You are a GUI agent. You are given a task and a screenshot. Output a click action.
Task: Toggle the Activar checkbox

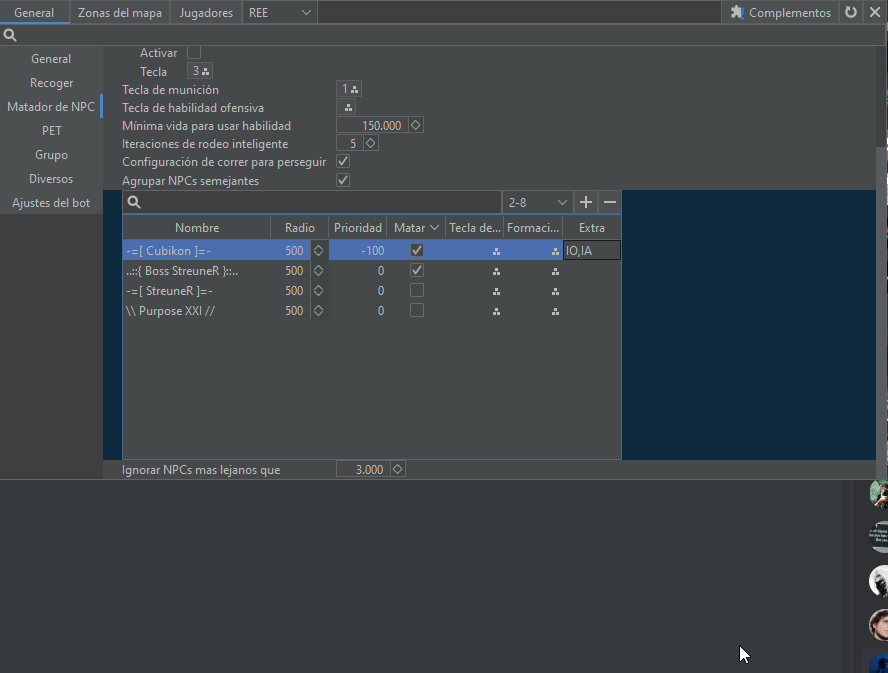194,52
